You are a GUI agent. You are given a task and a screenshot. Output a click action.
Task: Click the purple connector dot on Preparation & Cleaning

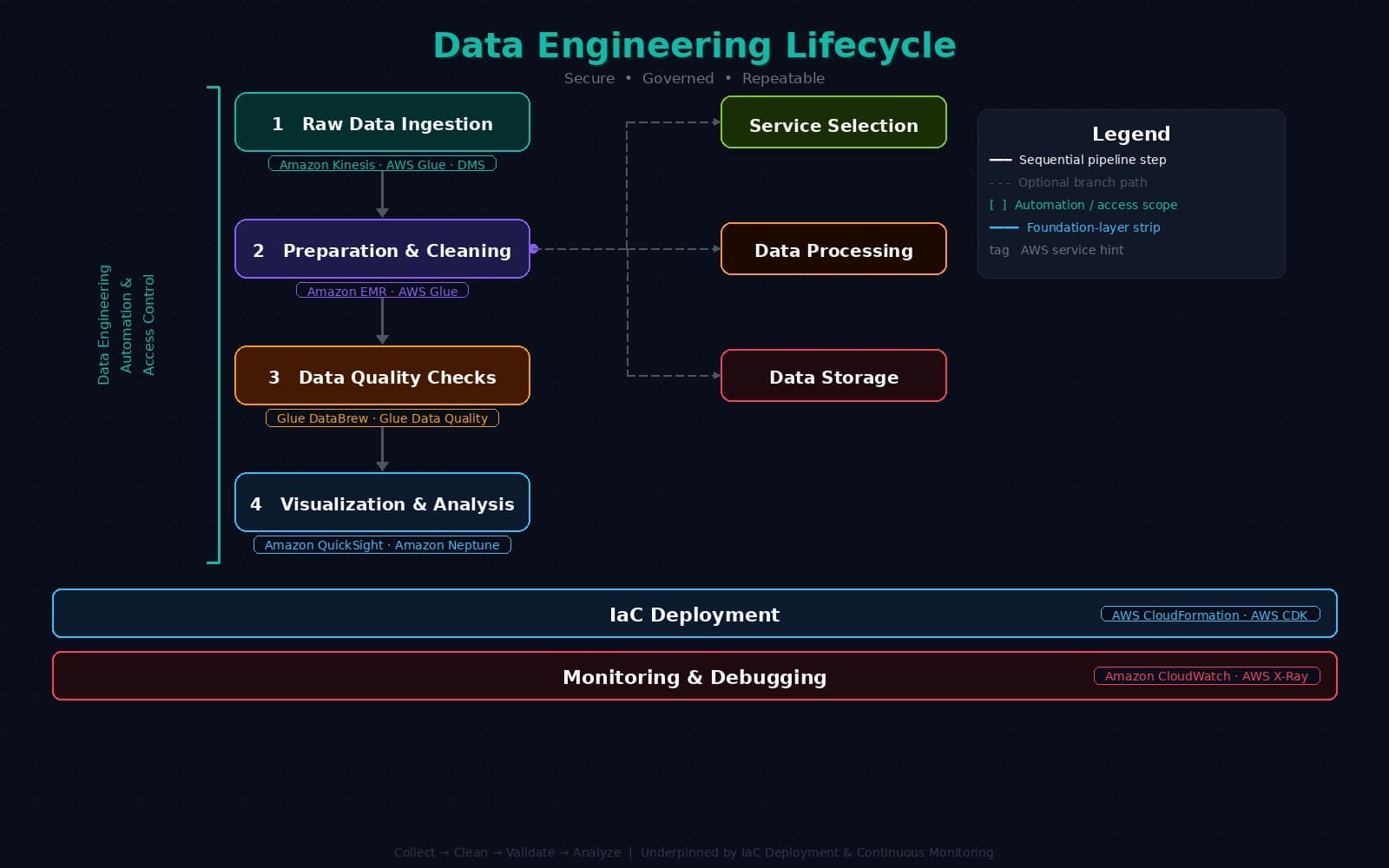coord(534,249)
